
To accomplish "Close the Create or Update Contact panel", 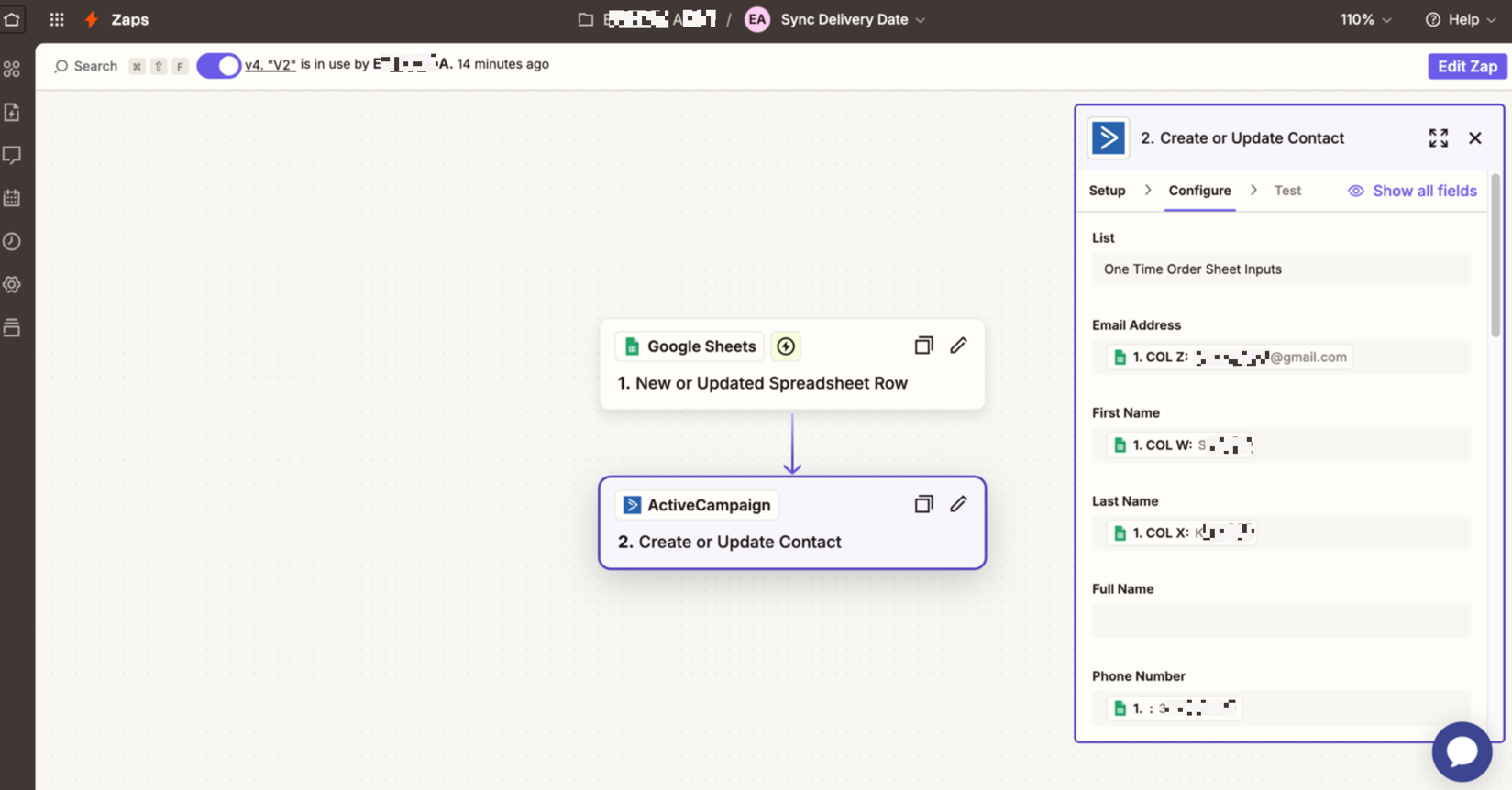I will tap(1474, 137).
